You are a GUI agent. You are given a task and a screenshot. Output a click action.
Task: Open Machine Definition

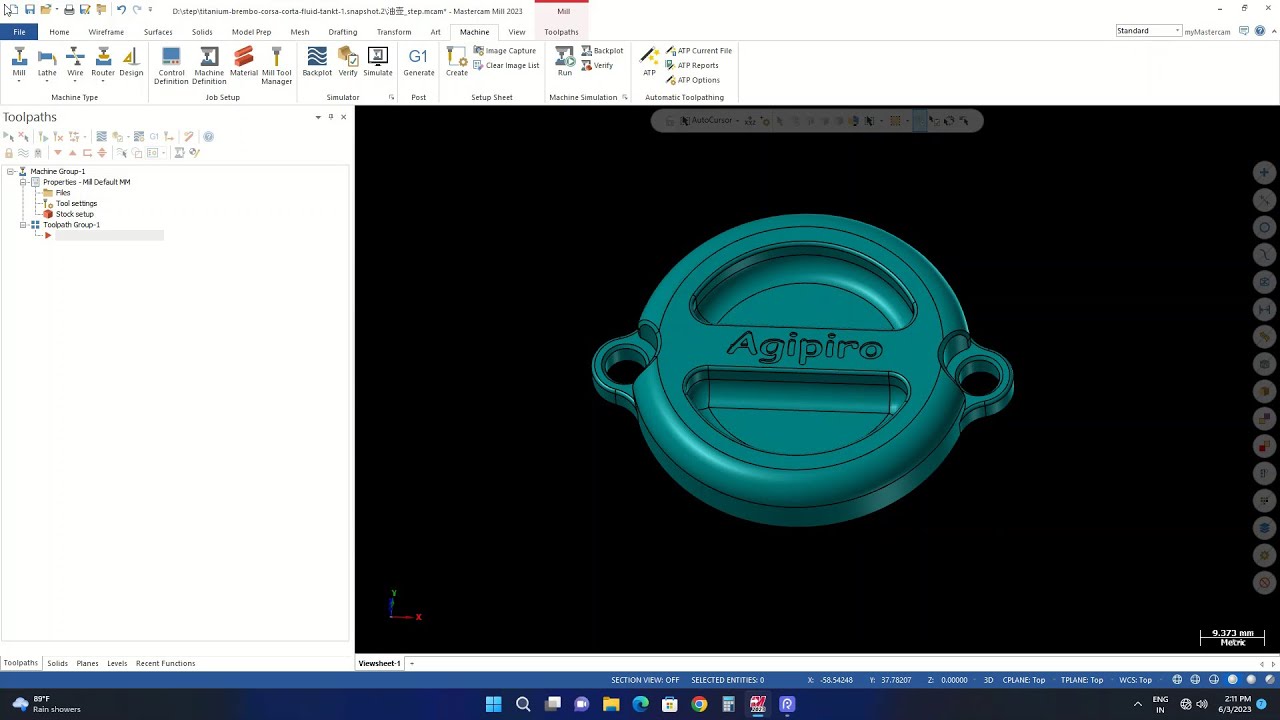209,66
